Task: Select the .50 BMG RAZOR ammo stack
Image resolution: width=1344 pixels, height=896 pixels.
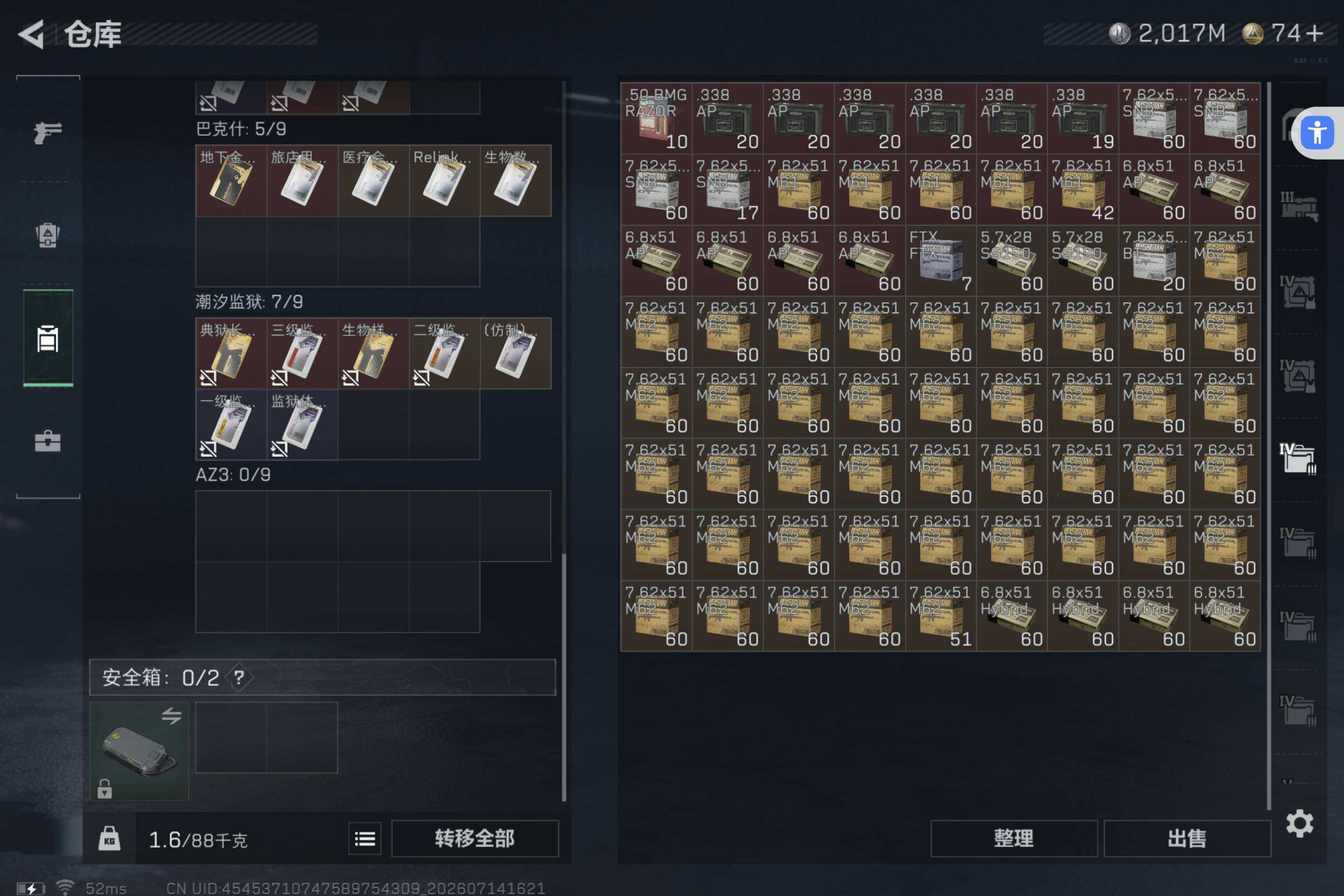Action: [656, 118]
